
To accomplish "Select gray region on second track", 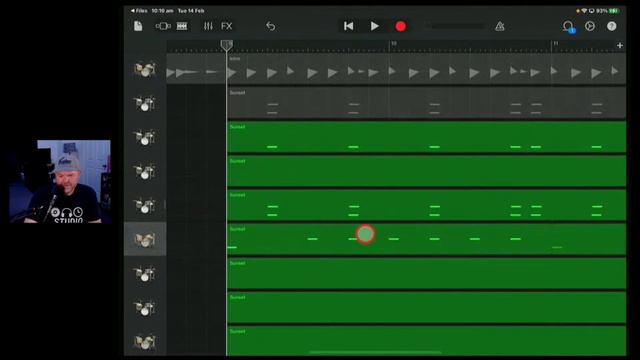I will tap(426, 103).
